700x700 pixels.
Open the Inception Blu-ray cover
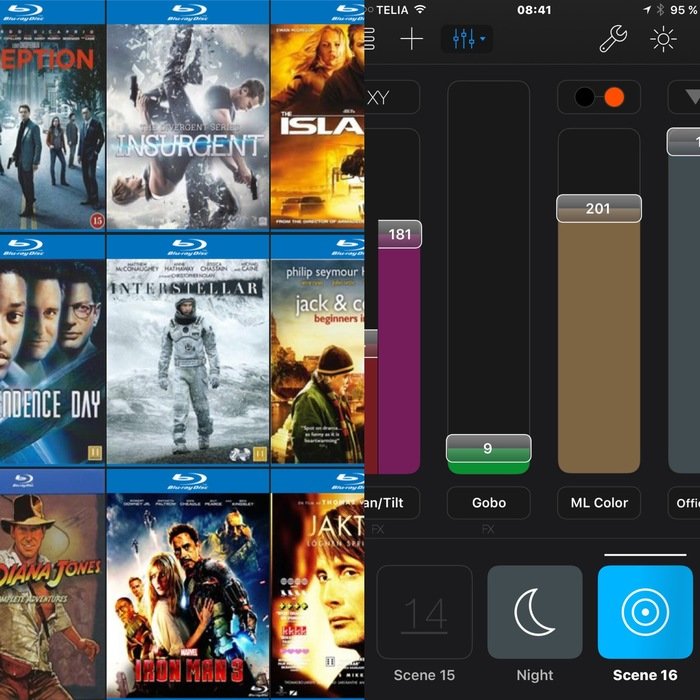[52, 116]
